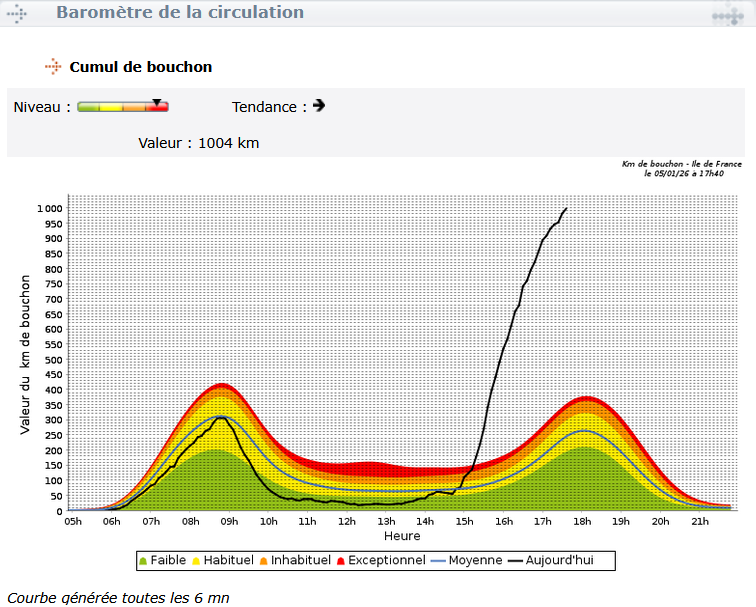The image size is (756, 607).
Task: Click the 'le 05/01/26 à 17h40' timestamp
Action: 684,174
